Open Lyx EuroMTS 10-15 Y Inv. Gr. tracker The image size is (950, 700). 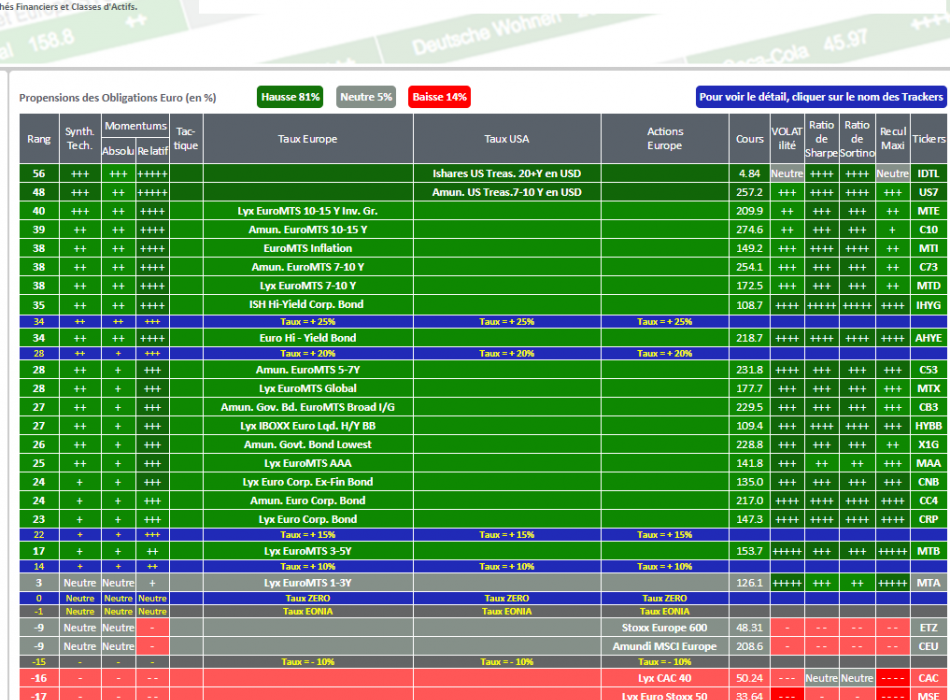tap(307, 211)
